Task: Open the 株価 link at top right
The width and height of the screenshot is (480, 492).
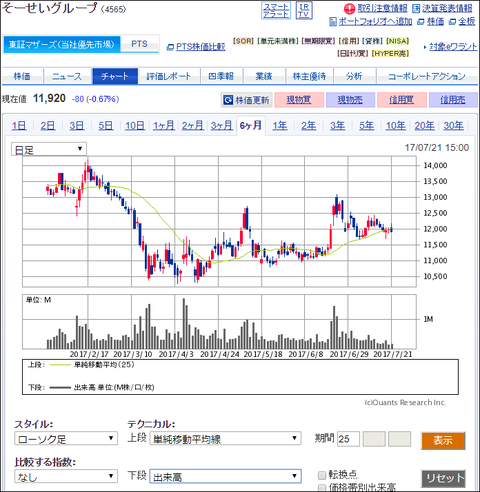Action: coord(435,22)
